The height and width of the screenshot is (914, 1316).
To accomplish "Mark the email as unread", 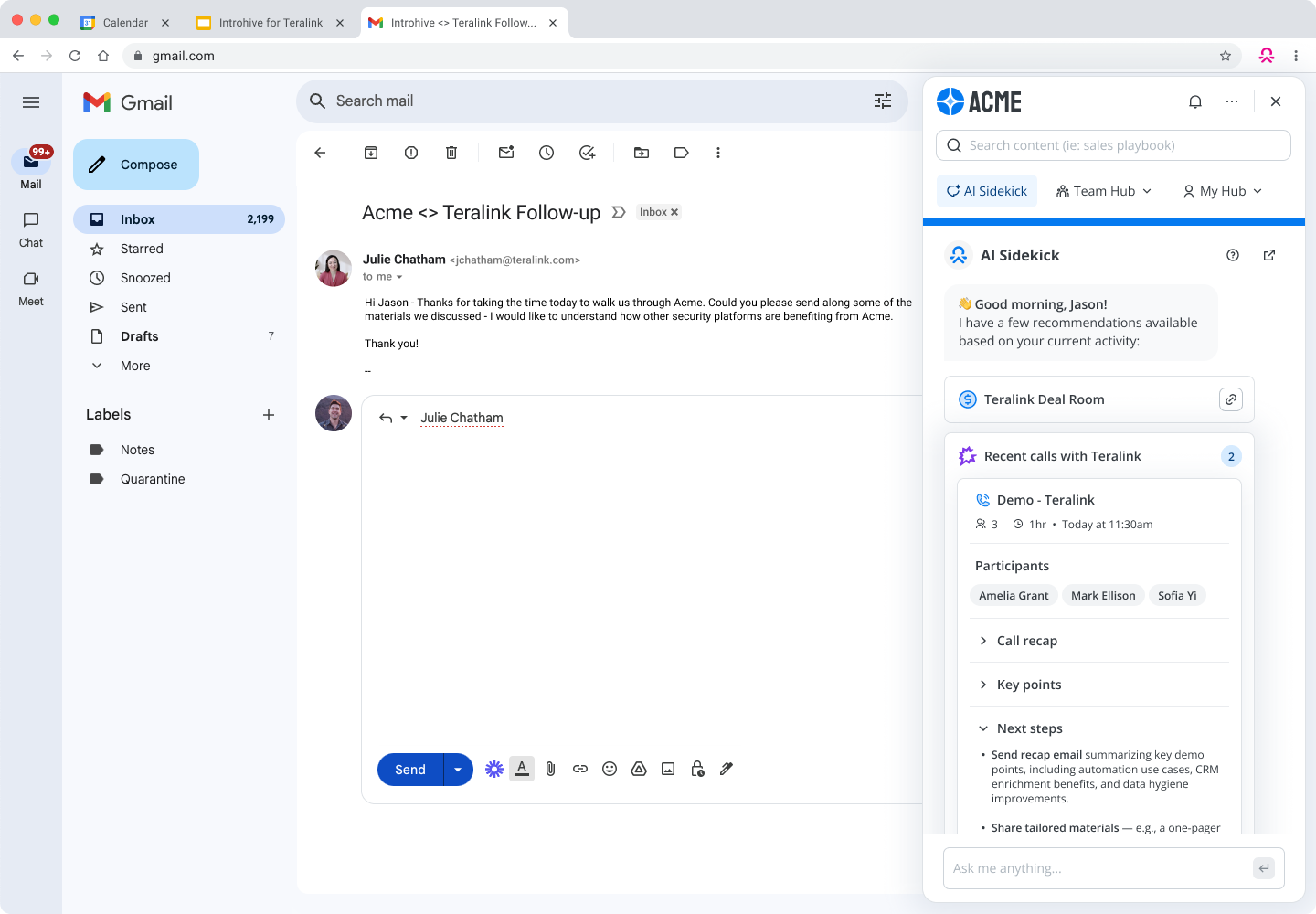I will pos(506,153).
